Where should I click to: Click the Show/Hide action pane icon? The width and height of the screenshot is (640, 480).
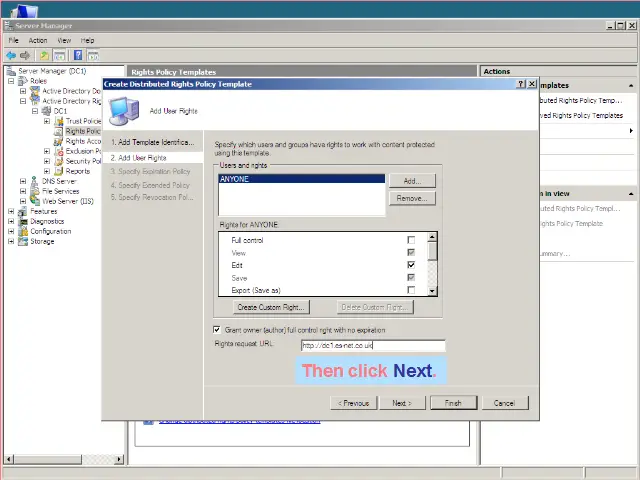point(93,55)
